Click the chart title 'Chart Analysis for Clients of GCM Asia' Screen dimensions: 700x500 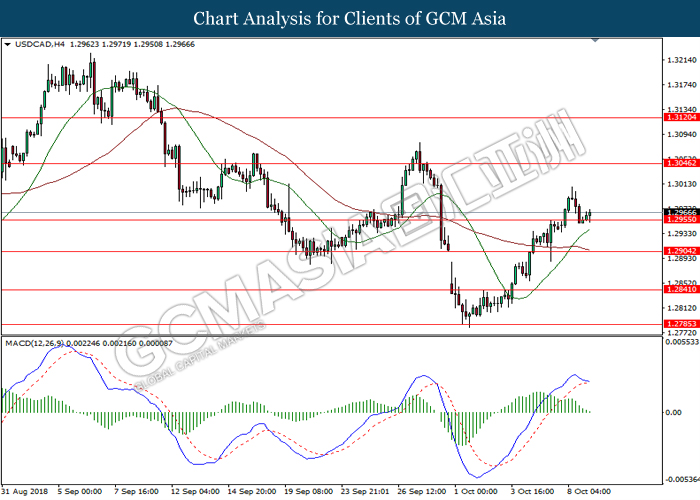point(350,19)
